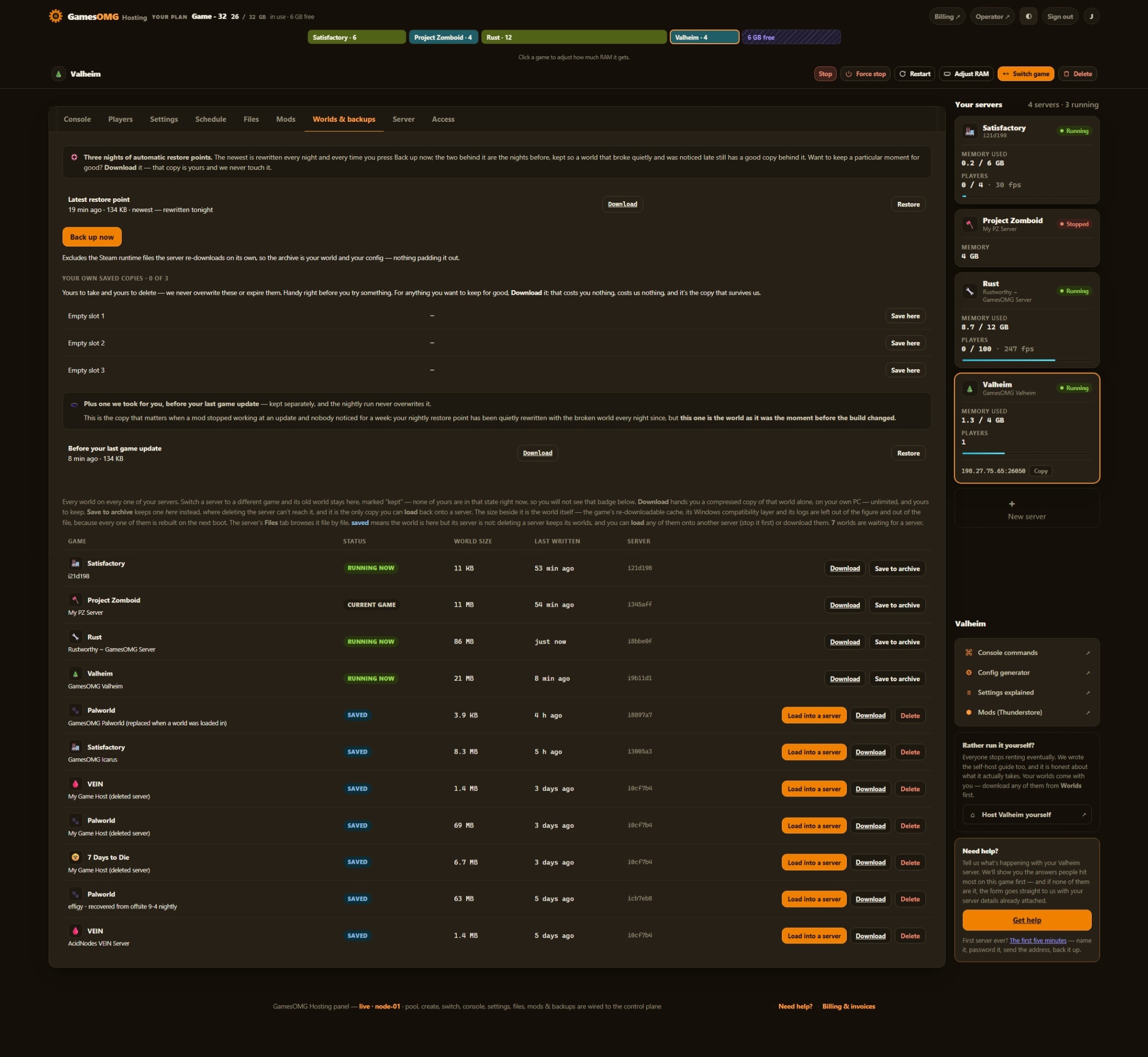The width and height of the screenshot is (1148, 1057).
Task: Open the Switch game menu
Action: tap(1026, 74)
